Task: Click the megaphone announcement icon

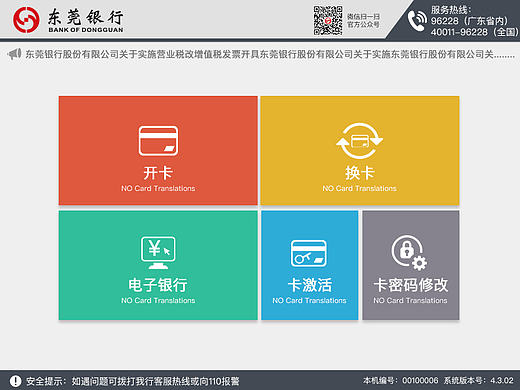Action: tap(14, 54)
